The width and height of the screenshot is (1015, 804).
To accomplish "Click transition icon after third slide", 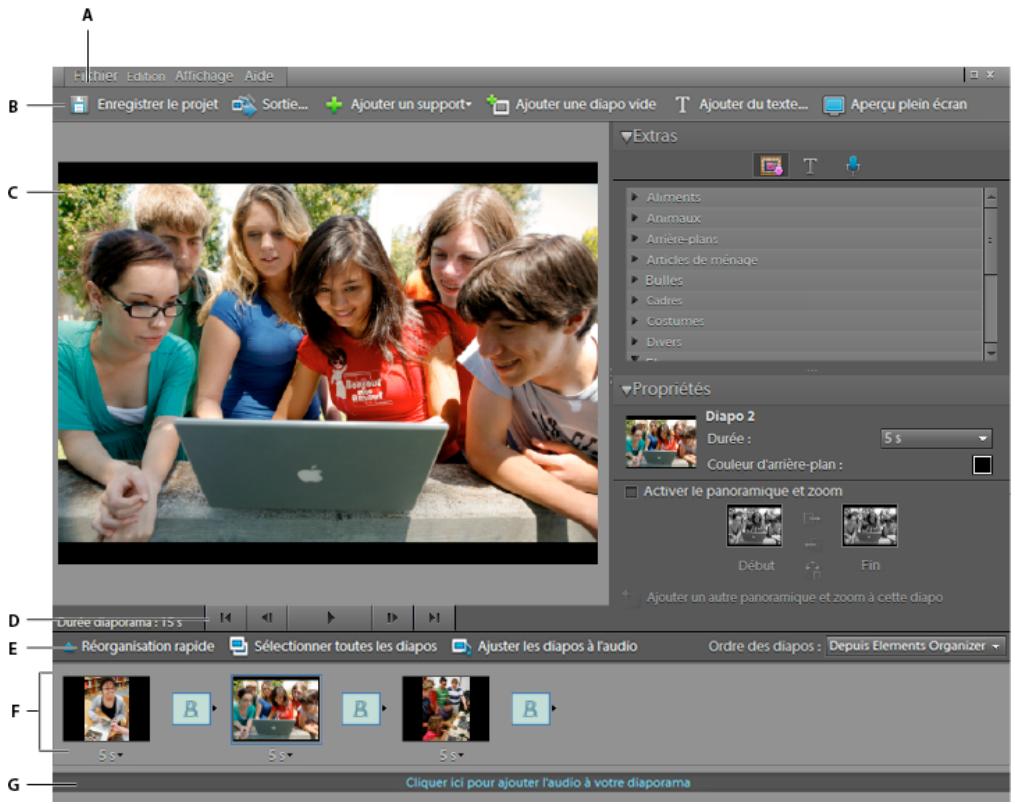I will click(530, 709).
